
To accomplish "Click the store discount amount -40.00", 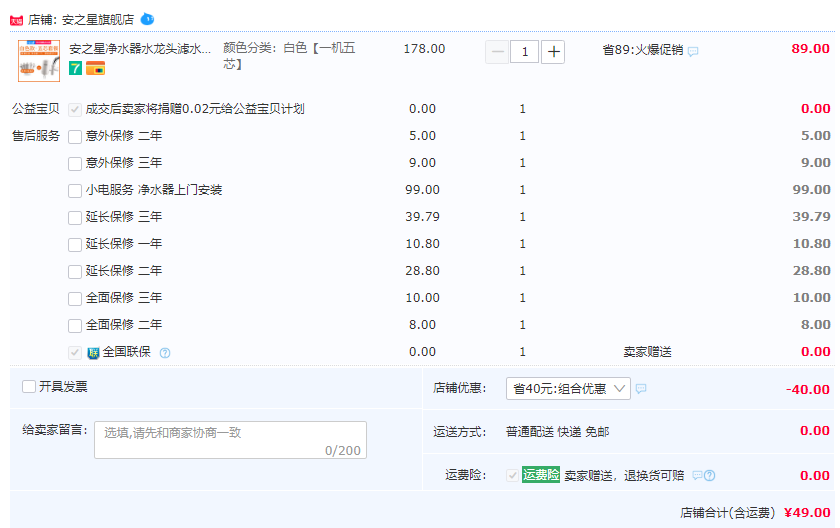I will pyautogui.click(x=808, y=389).
